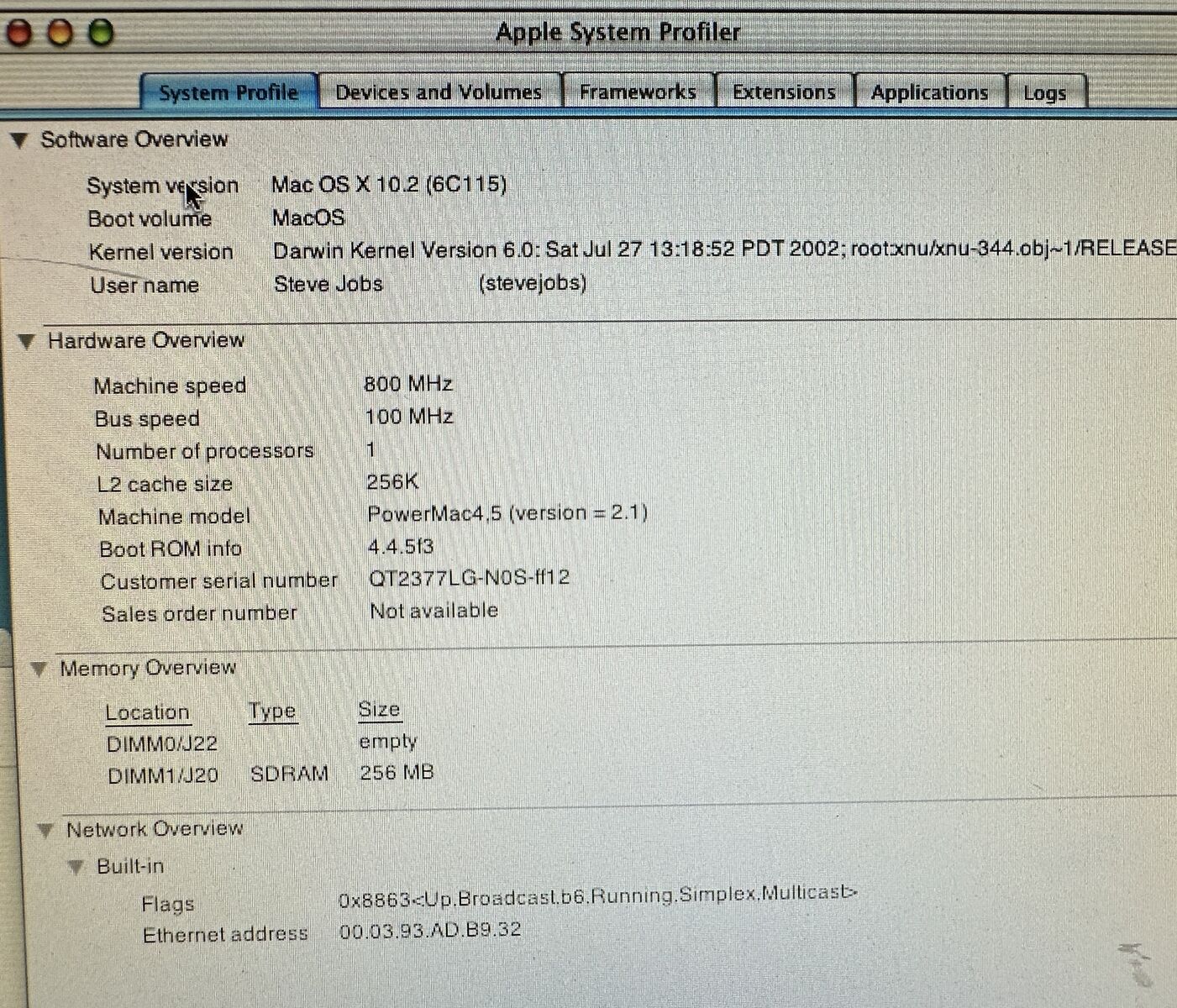Collapse the Memory Overview disclosure triangle
The height and width of the screenshot is (1008, 1177).
39,669
